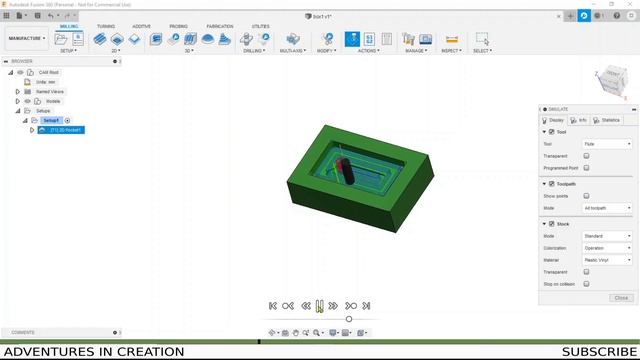Enable Stop on collision checkbox
The height and width of the screenshot is (360, 640).
tap(587, 284)
